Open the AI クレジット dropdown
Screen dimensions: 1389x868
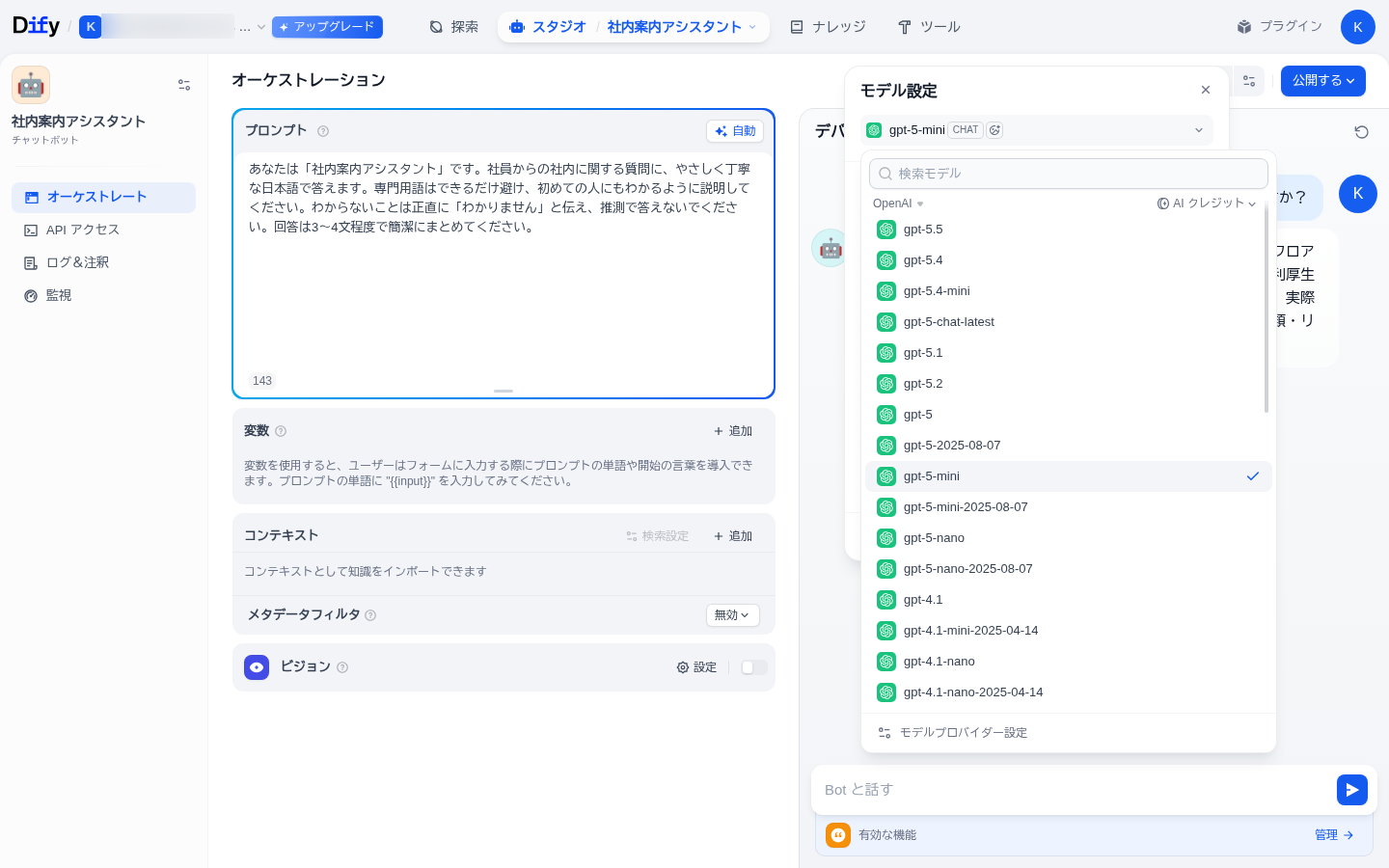pos(1207,203)
